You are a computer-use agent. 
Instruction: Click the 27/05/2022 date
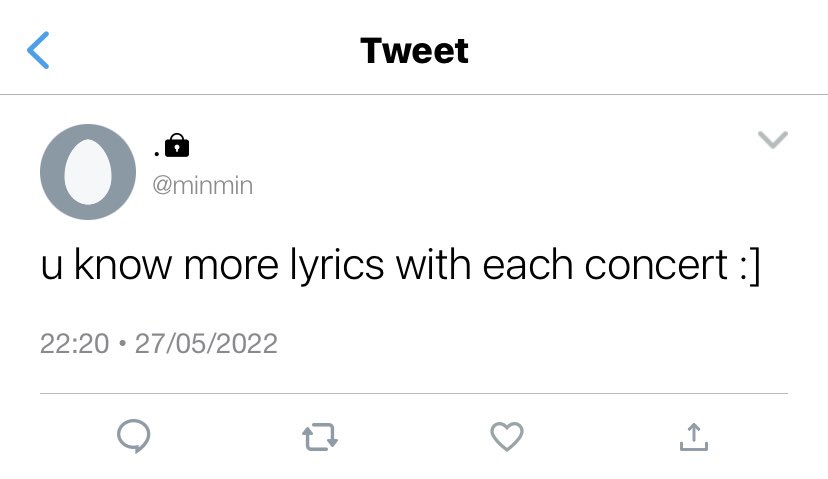point(206,344)
